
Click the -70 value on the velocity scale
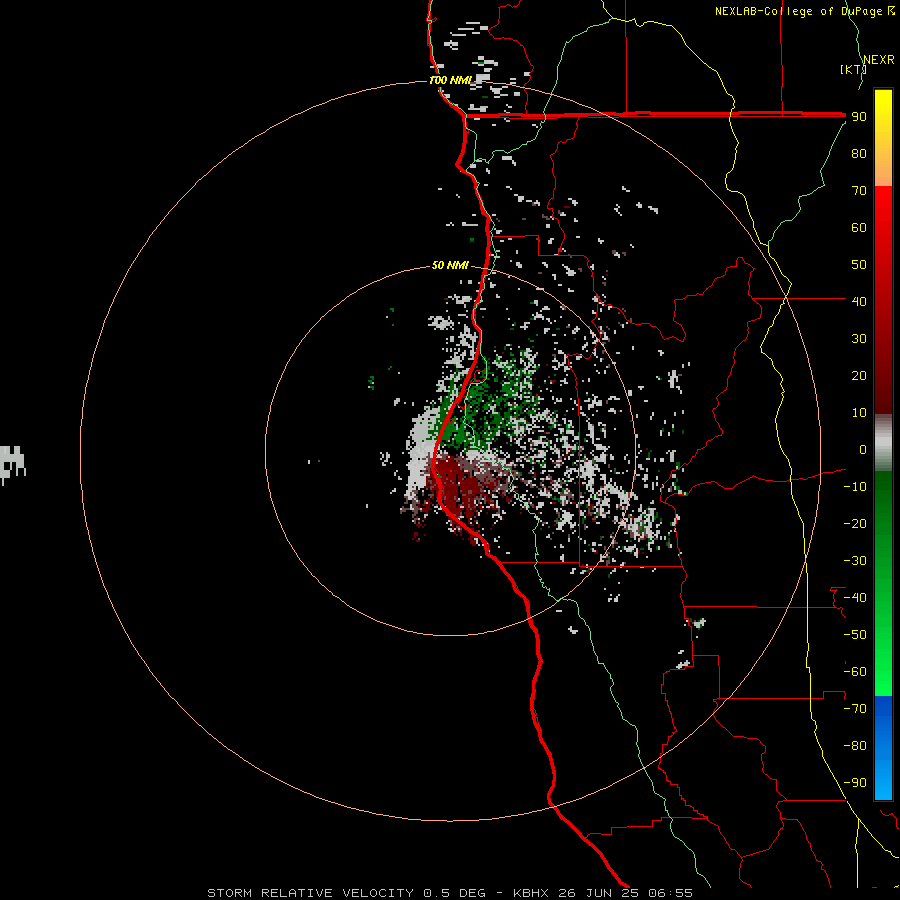855,708
